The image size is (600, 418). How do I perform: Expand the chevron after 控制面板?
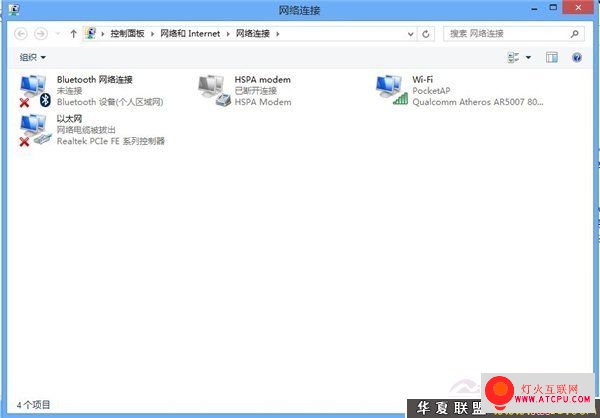(152, 34)
